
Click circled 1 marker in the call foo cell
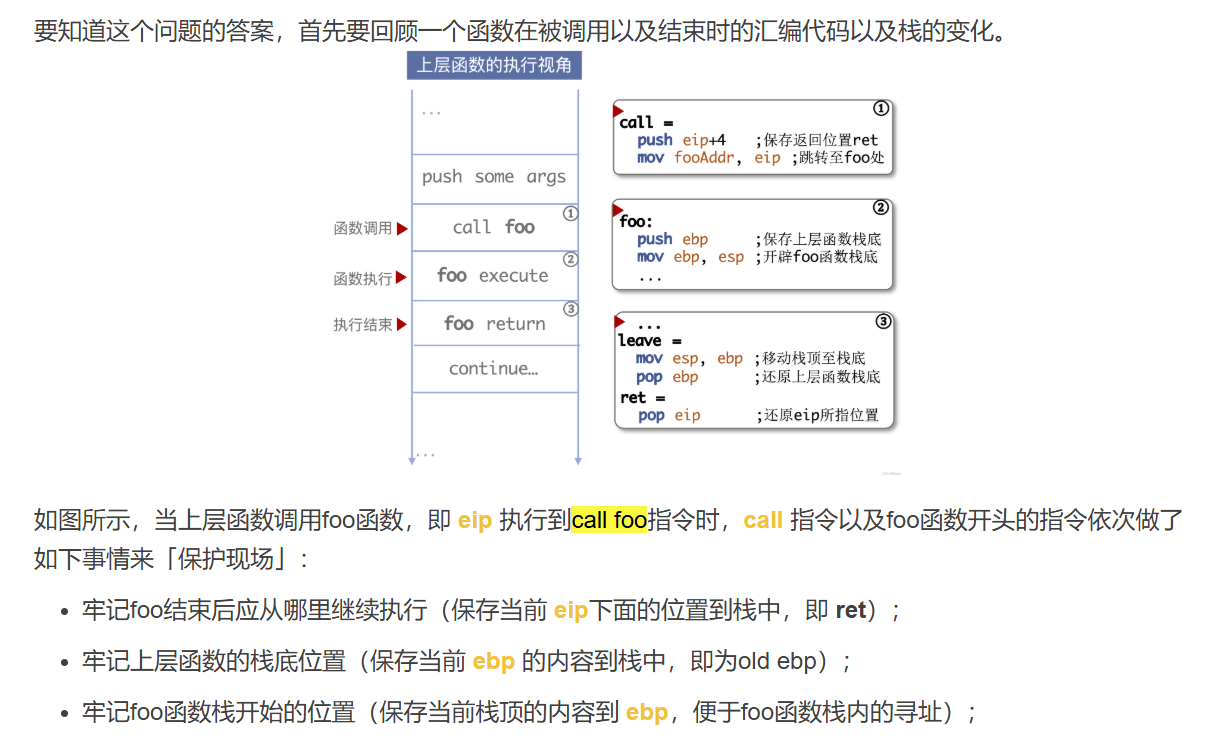(570, 213)
